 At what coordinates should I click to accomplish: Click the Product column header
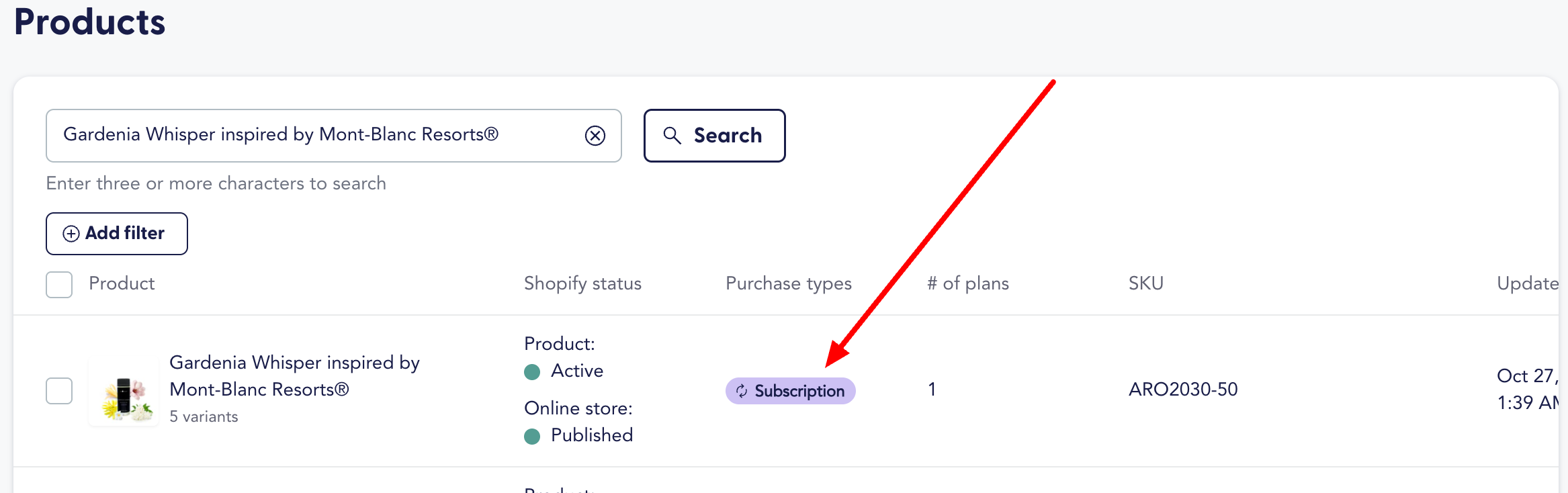point(122,283)
